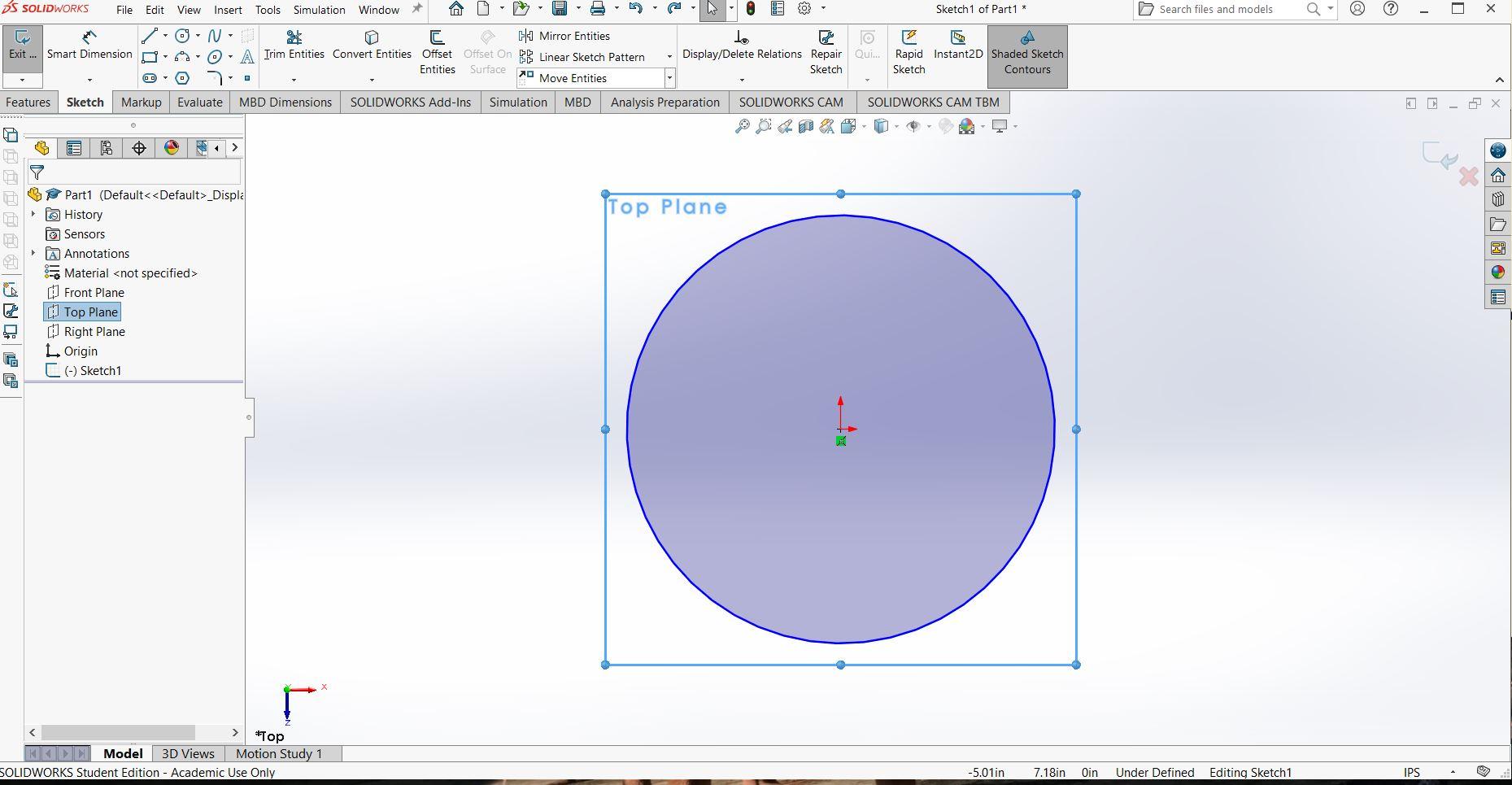Open the Simulation menu

pos(319,10)
